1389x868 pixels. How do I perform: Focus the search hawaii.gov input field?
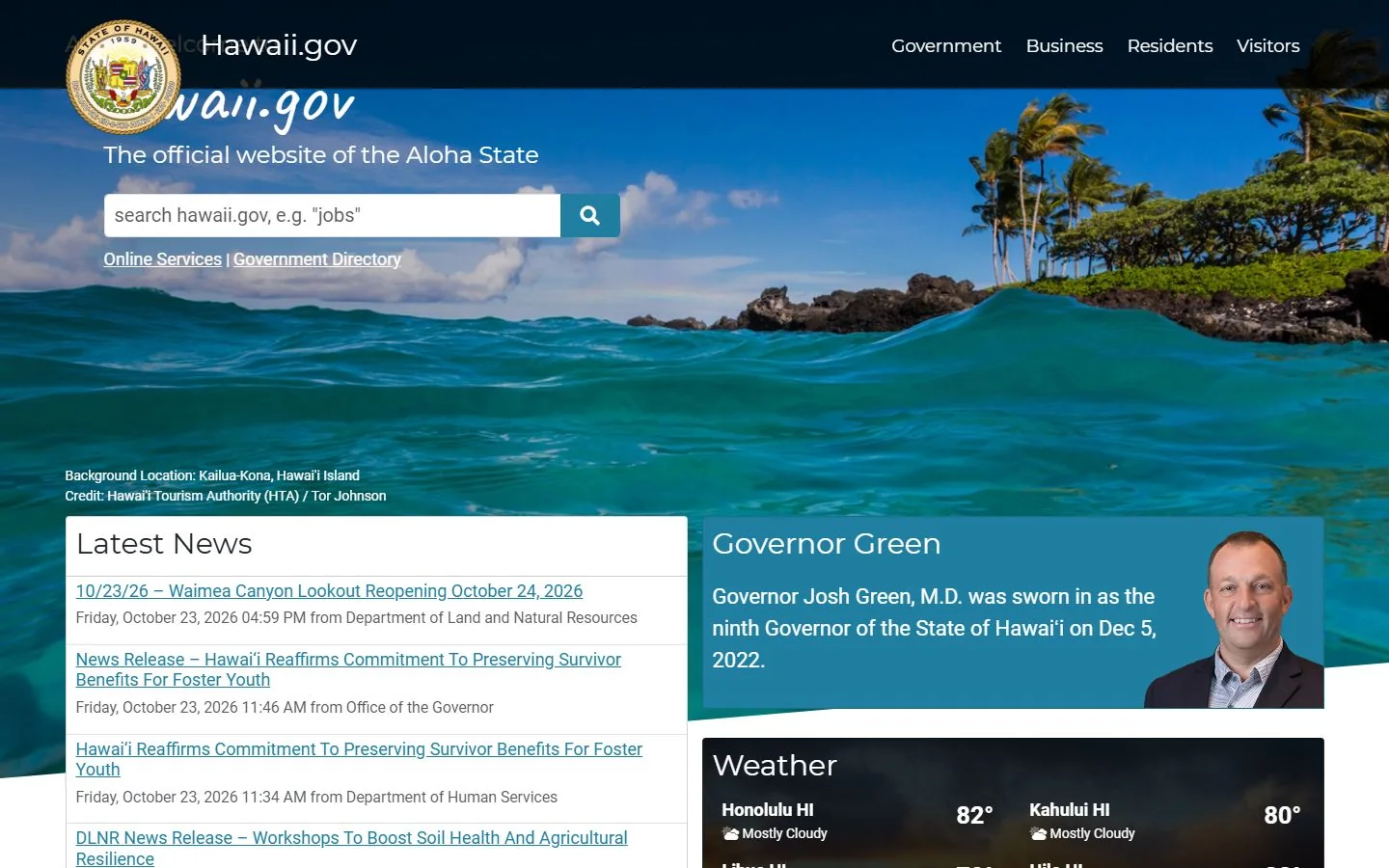(332, 215)
